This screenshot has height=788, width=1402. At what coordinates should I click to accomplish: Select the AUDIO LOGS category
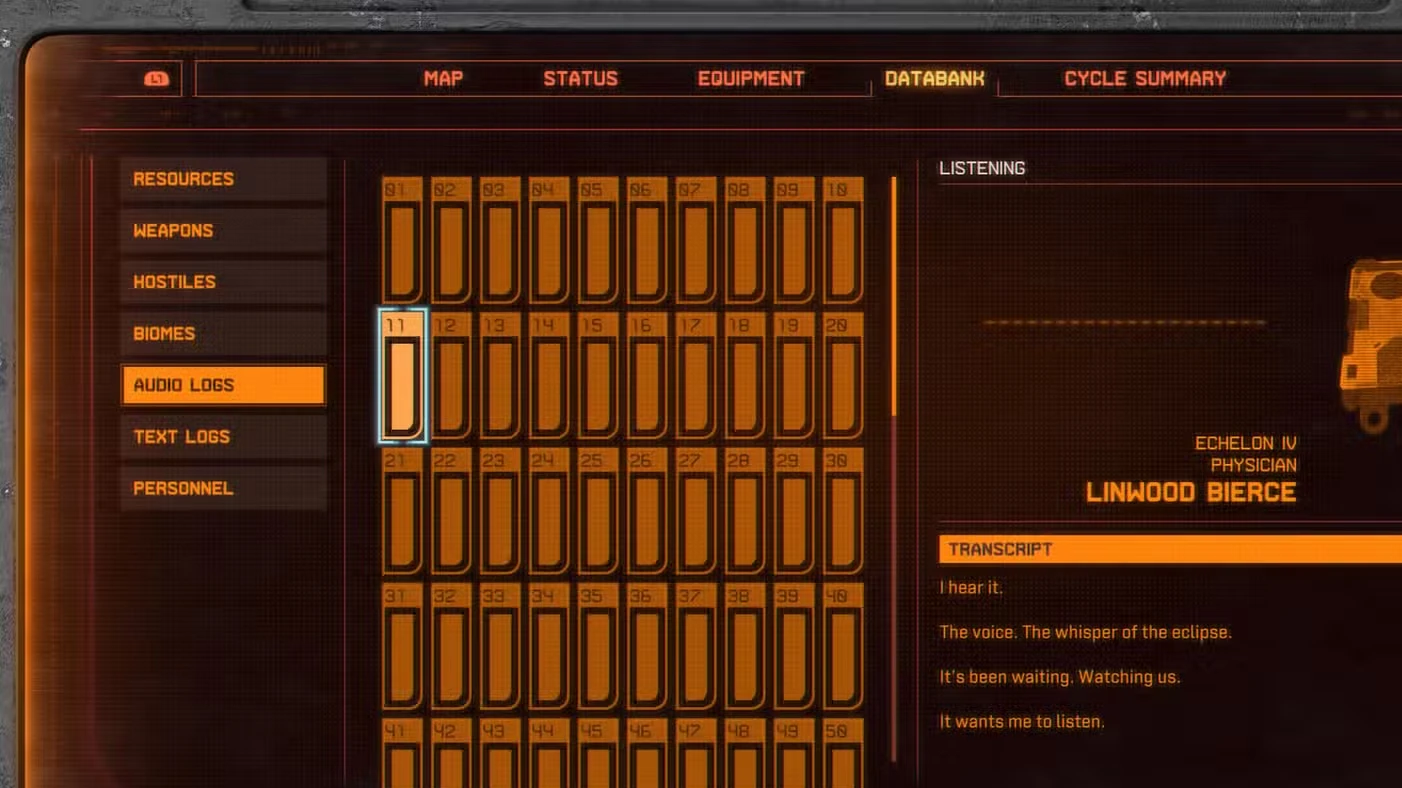click(224, 385)
